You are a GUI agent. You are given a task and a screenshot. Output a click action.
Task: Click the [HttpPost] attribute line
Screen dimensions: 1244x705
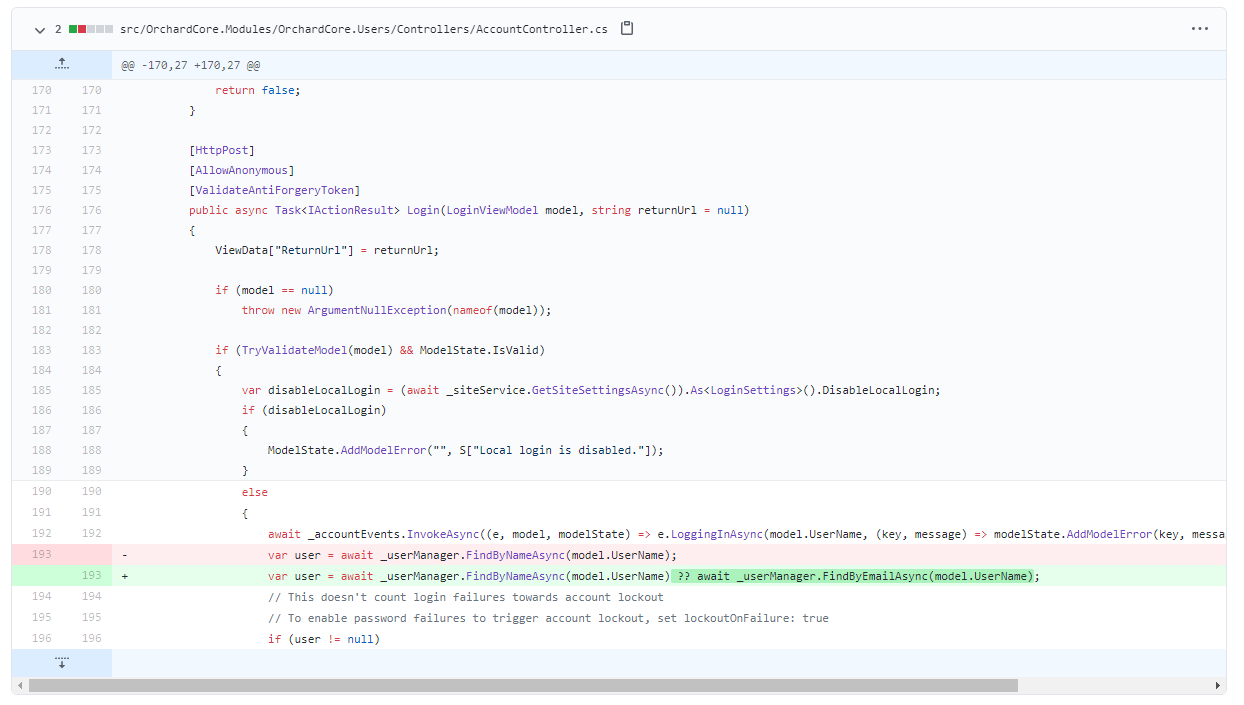[x=222, y=150]
